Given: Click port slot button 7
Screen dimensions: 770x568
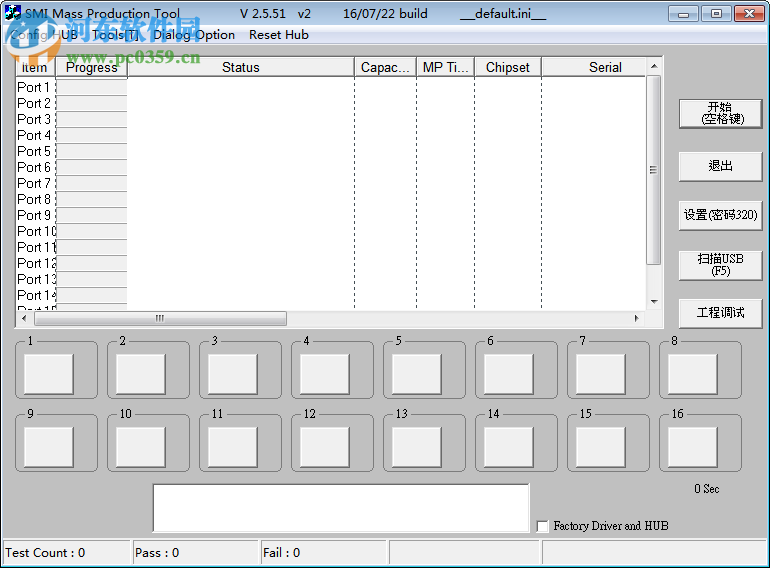Looking at the screenshot, I should click(601, 374).
